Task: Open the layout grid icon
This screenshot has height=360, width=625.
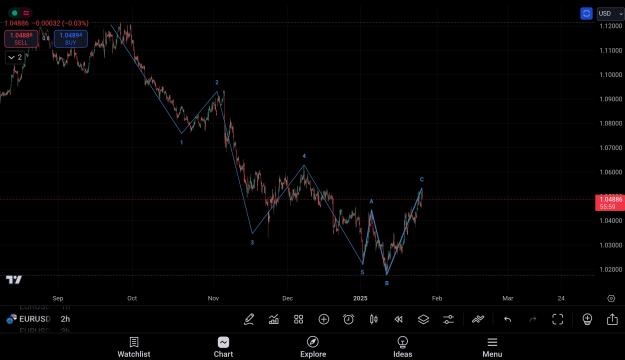Action: pos(299,319)
